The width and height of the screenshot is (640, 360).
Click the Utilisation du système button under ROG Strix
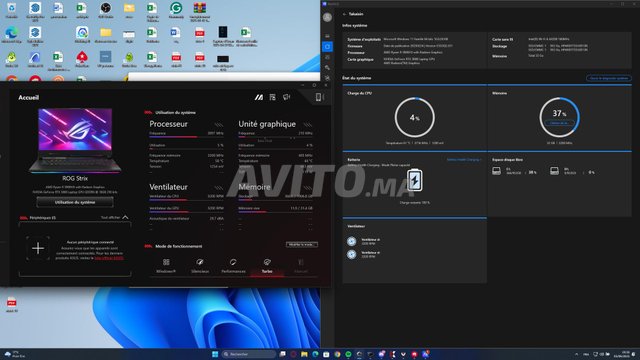(x=75, y=202)
